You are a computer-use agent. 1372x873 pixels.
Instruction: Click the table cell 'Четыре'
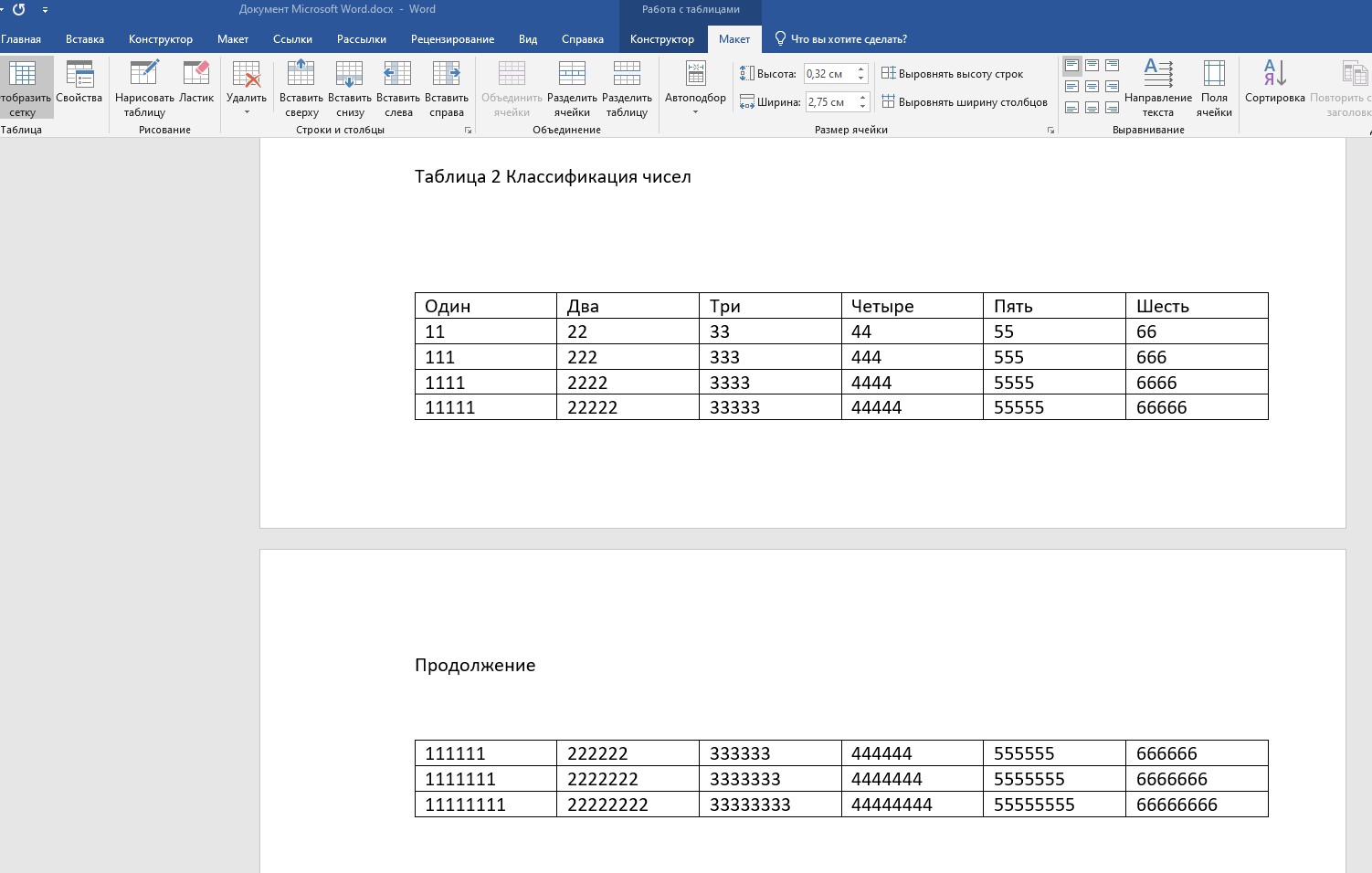click(x=912, y=306)
